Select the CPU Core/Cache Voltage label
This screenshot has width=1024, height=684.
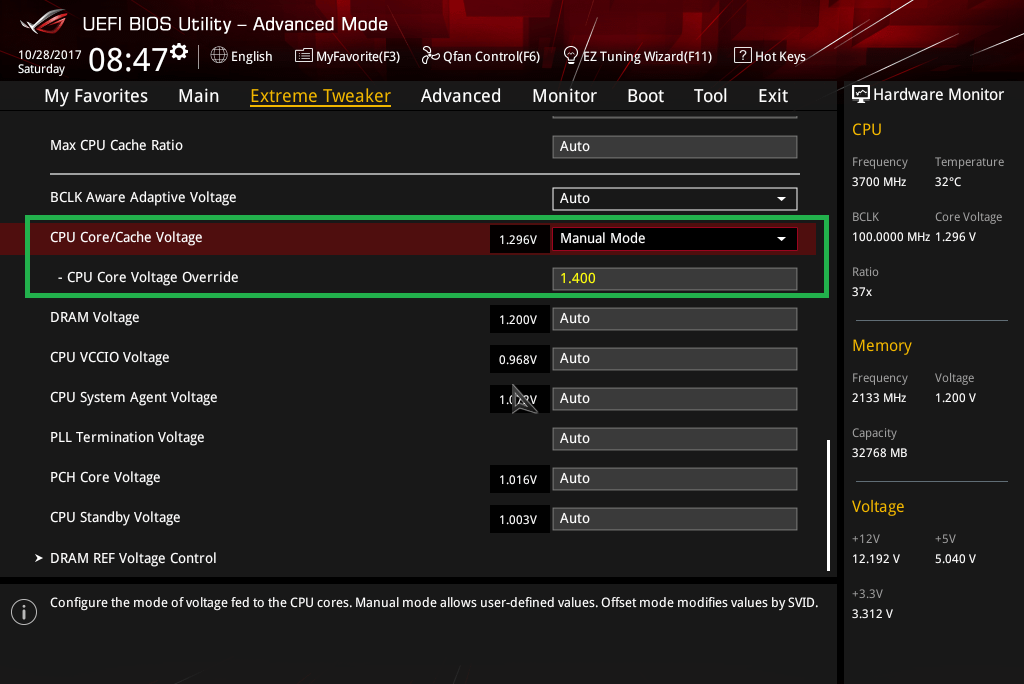pyautogui.click(x=126, y=237)
